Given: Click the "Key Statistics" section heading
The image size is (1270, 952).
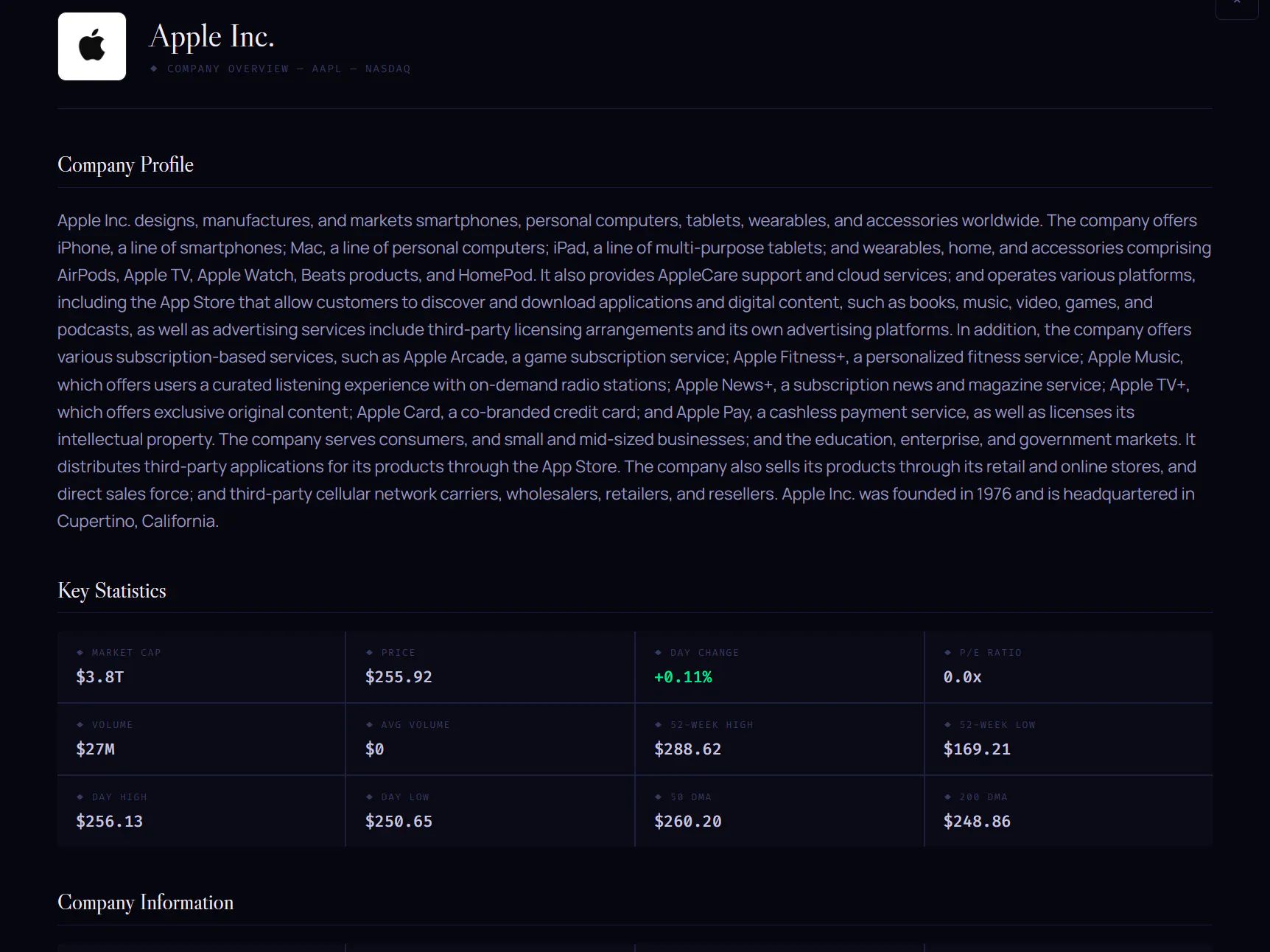Looking at the screenshot, I should pos(112,591).
